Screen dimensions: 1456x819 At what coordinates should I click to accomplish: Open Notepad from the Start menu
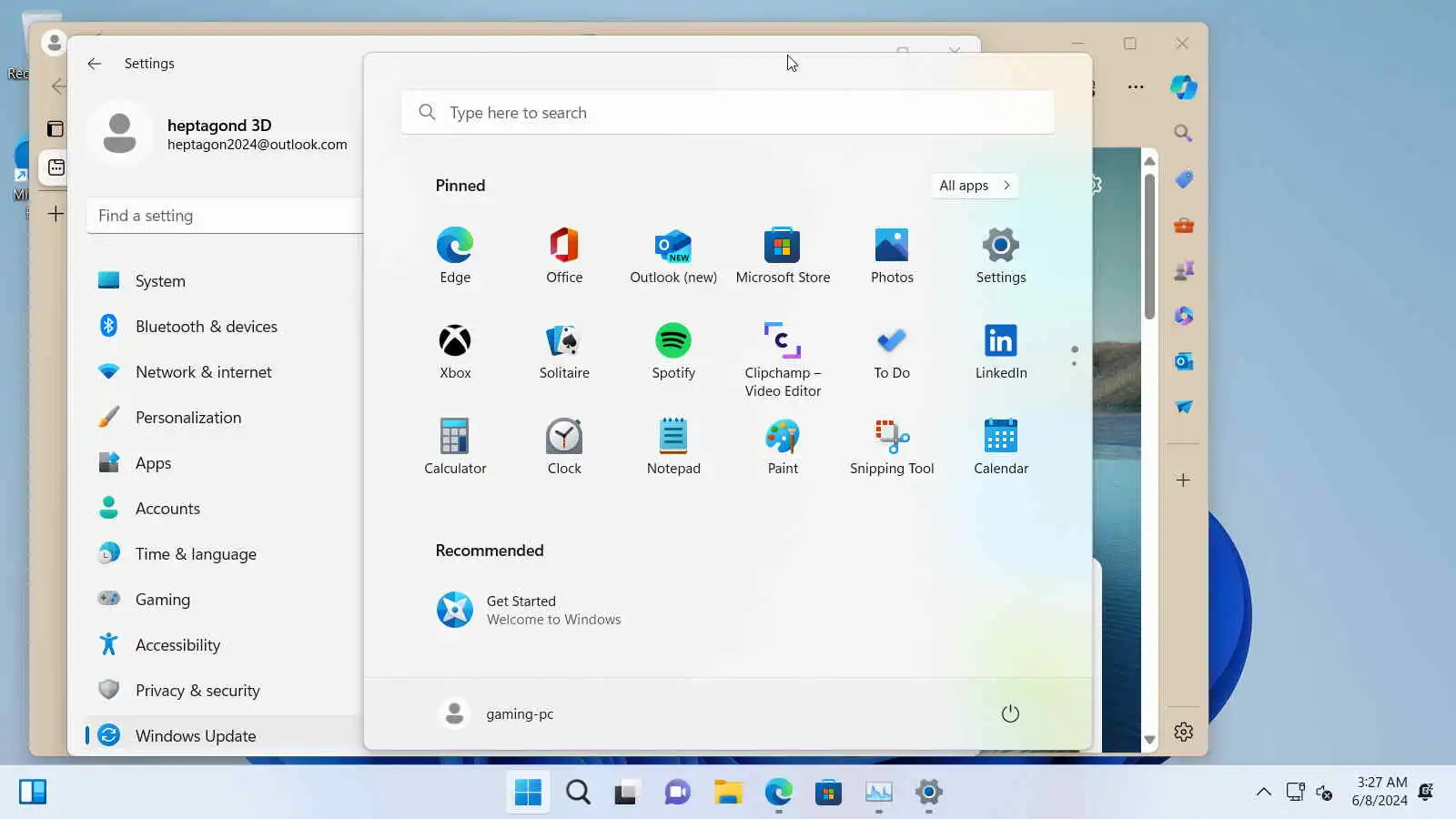coord(673,447)
